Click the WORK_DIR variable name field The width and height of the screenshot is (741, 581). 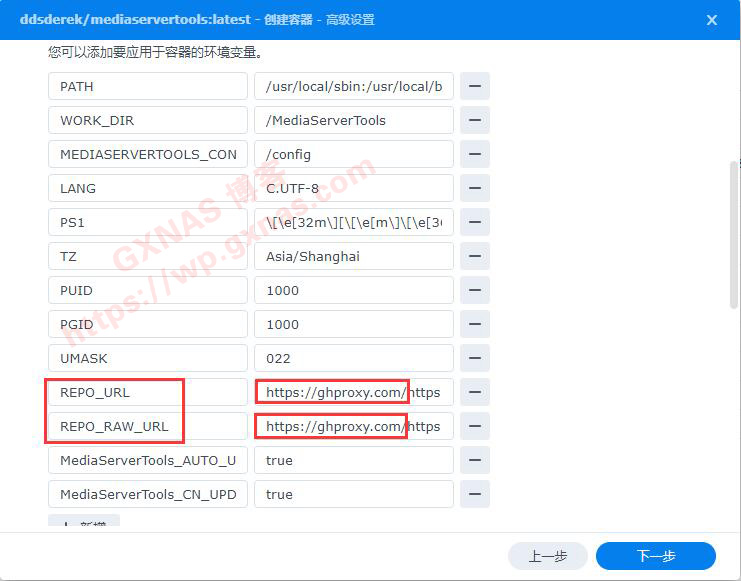pos(147,120)
